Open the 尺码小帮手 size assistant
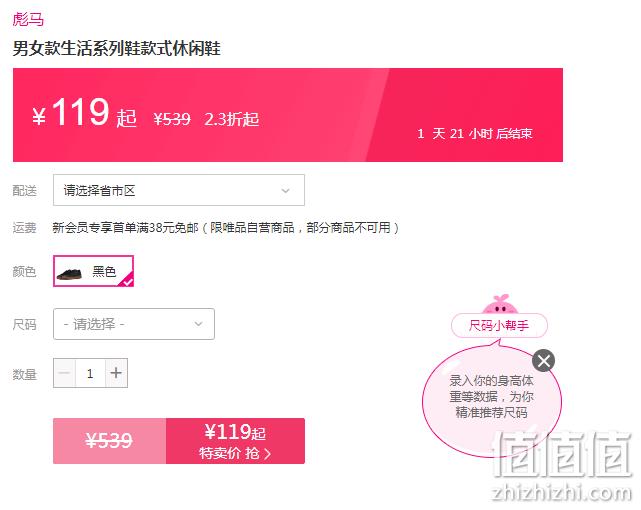The width and height of the screenshot is (641, 510). click(x=499, y=325)
